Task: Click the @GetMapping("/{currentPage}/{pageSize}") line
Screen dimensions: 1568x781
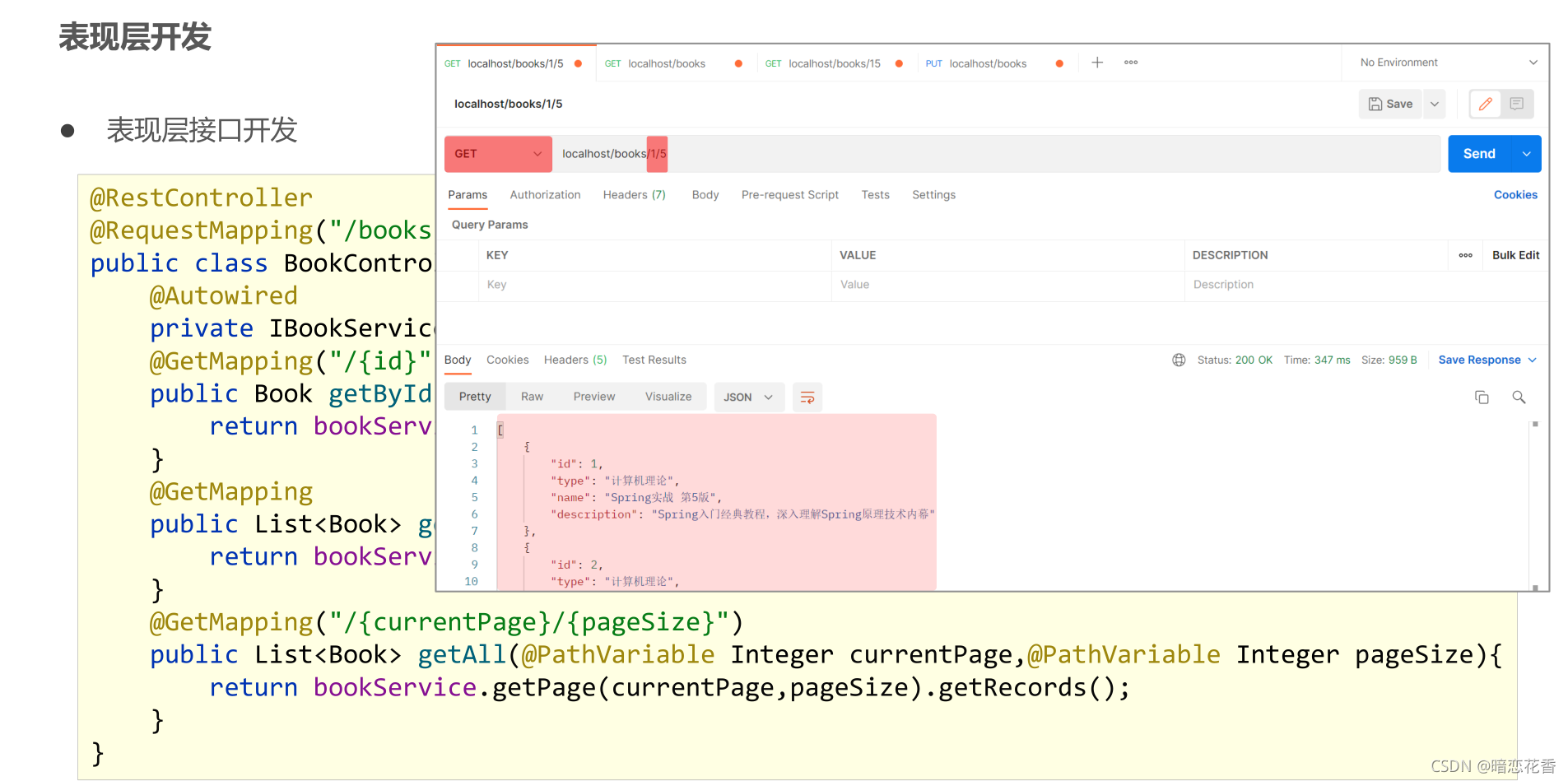Action: point(445,621)
